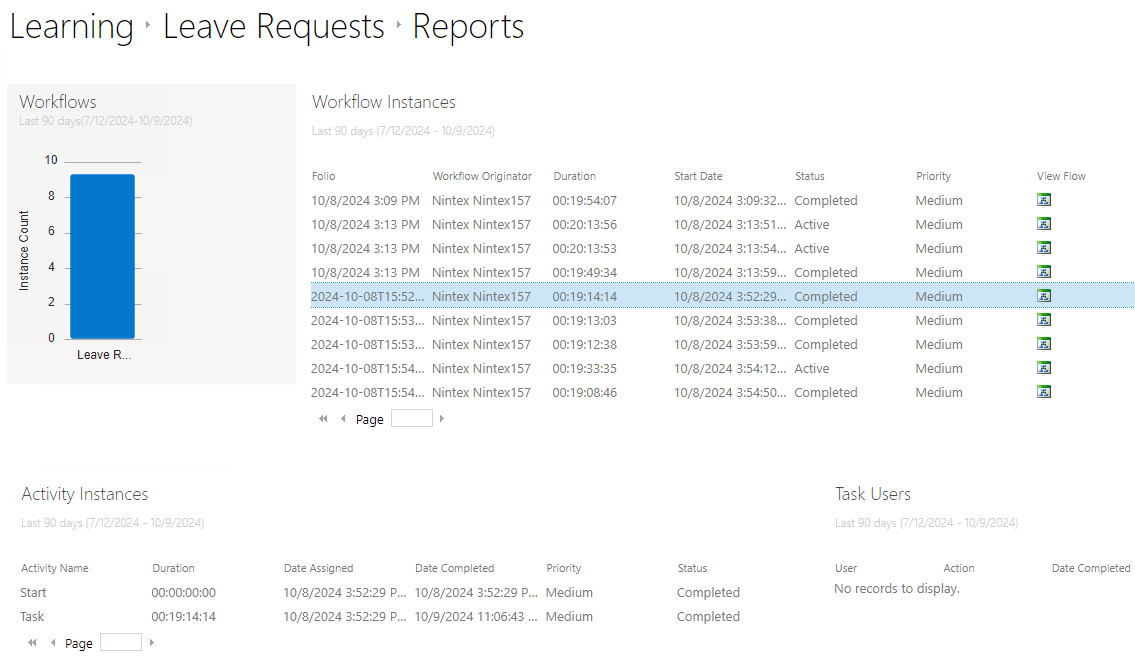The width and height of the screenshot is (1135, 659).
Task: Click the Leave R... chart axis label
Action: (104, 354)
